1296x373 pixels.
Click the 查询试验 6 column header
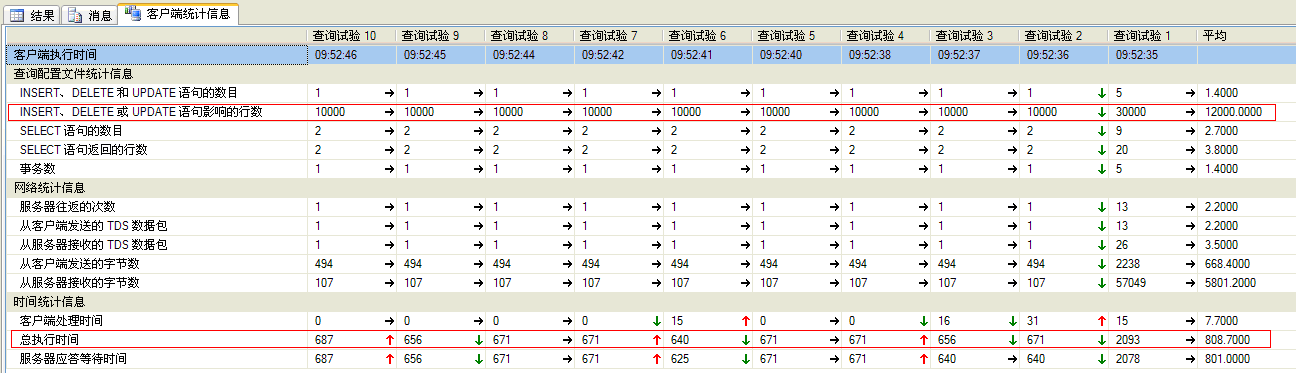pyautogui.click(x=707, y=35)
